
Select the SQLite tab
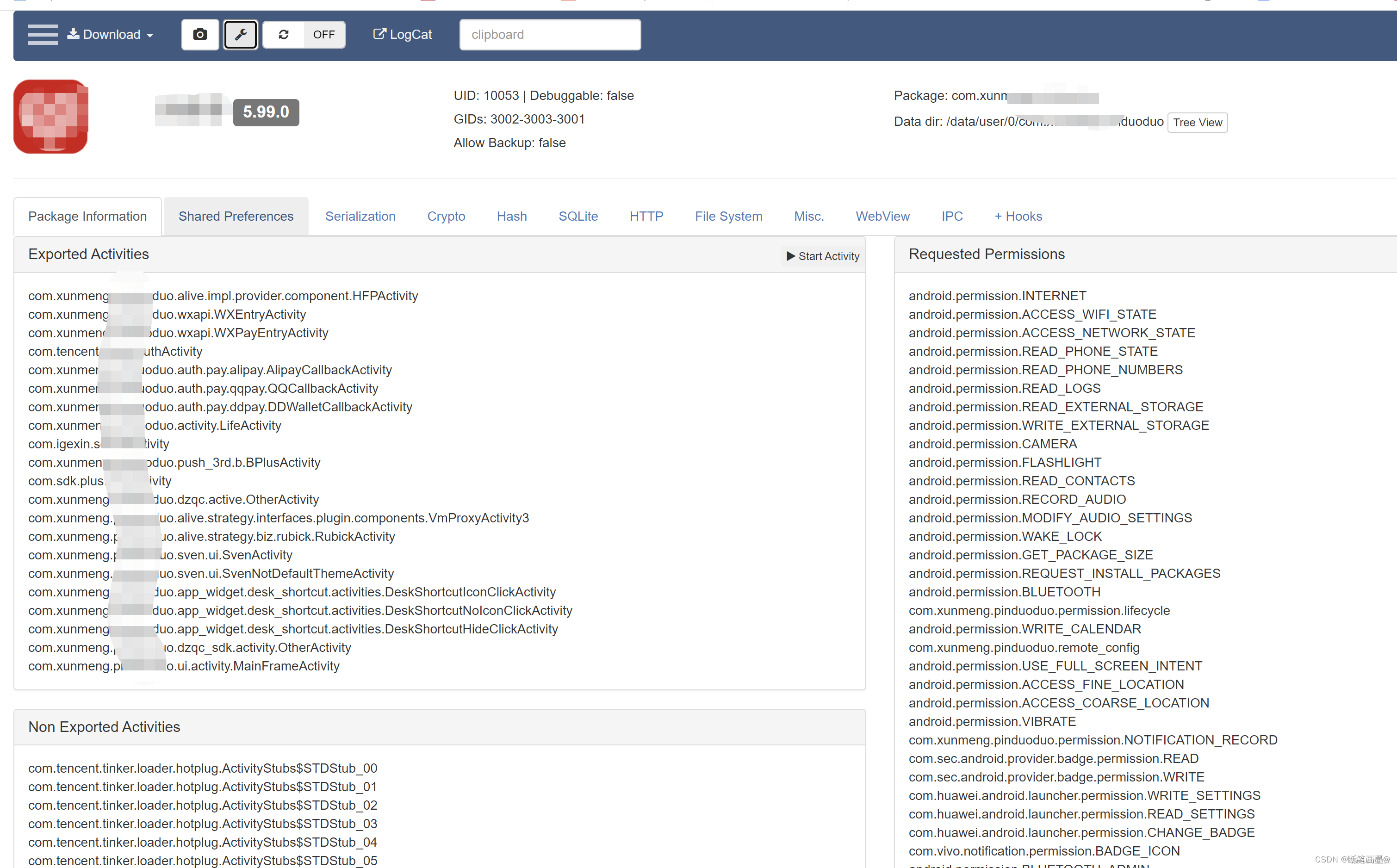click(x=577, y=217)
